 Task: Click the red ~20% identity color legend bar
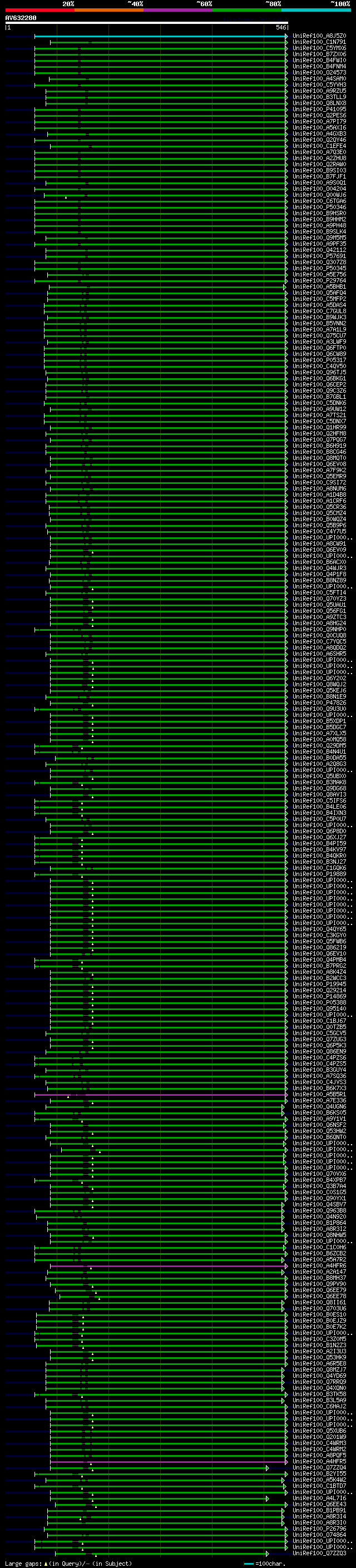coord(39,10)
